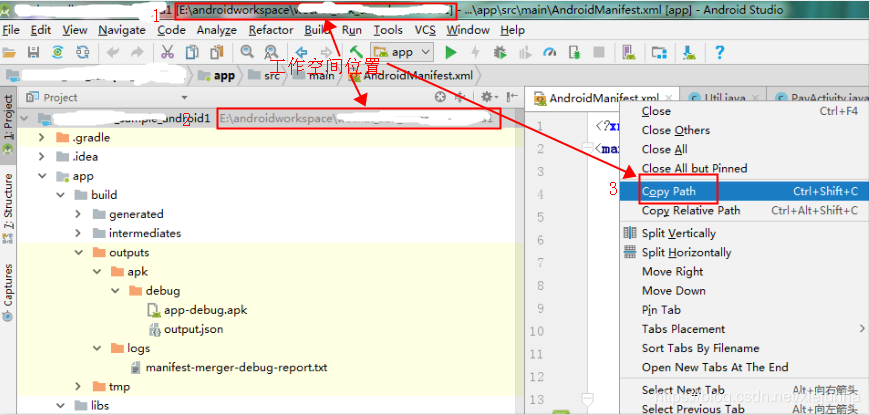Click the Paste clipboard icon

tap(216, 53)
